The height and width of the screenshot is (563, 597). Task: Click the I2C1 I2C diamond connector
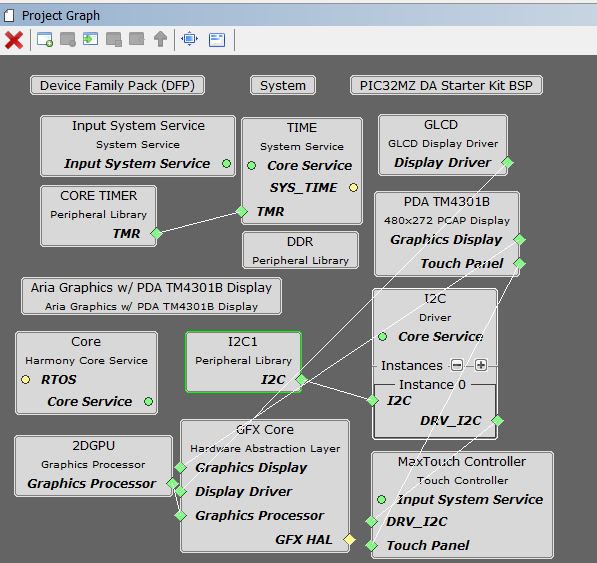[302, 380]
